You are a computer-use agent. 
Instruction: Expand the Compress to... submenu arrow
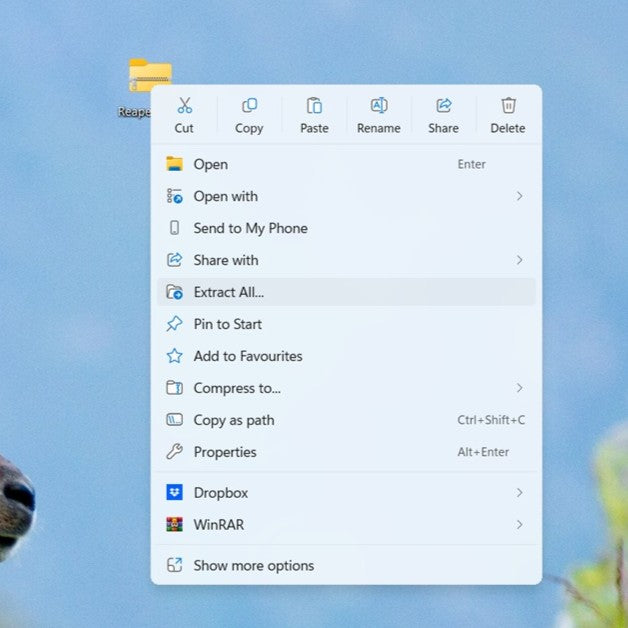click(519, 388)
